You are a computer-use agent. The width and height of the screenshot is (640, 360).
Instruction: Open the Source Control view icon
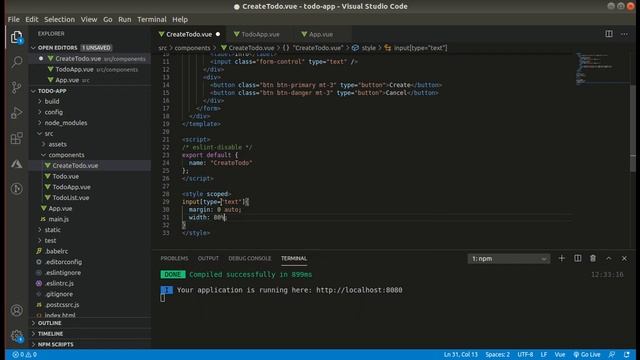click(16, 87)
